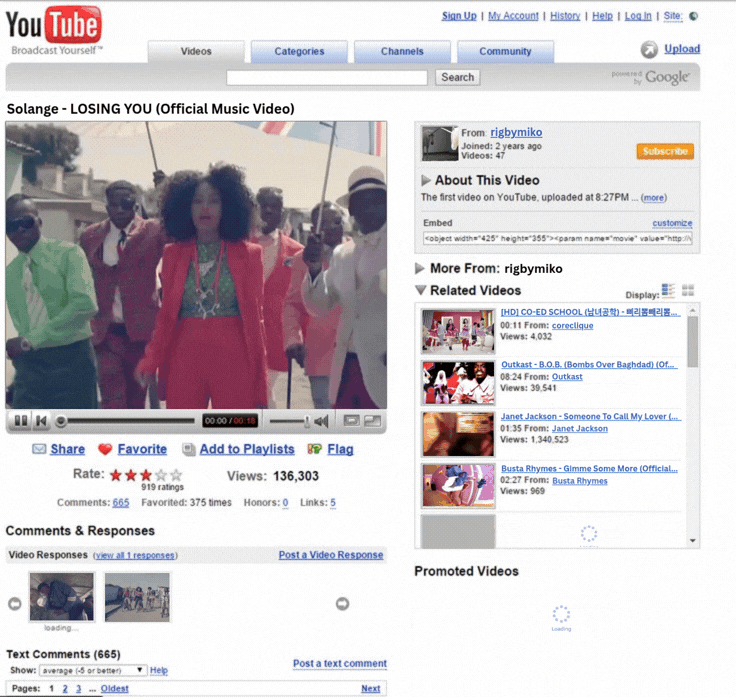Screen dimensions: 736x697
Task: Open the 665 comments count link
Action: point(121,503)
